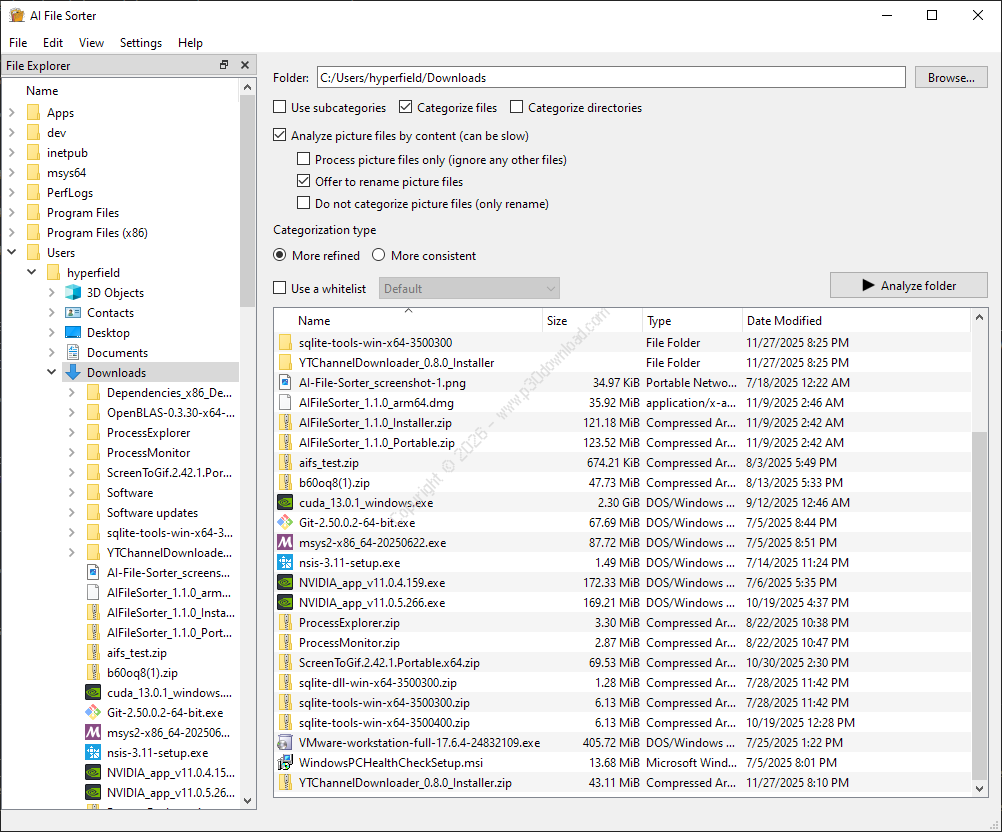Image resolution: width=1002 pixels, height=832 pixels.
Task: Open the whitelist Default dropdown
Action: 469,289
